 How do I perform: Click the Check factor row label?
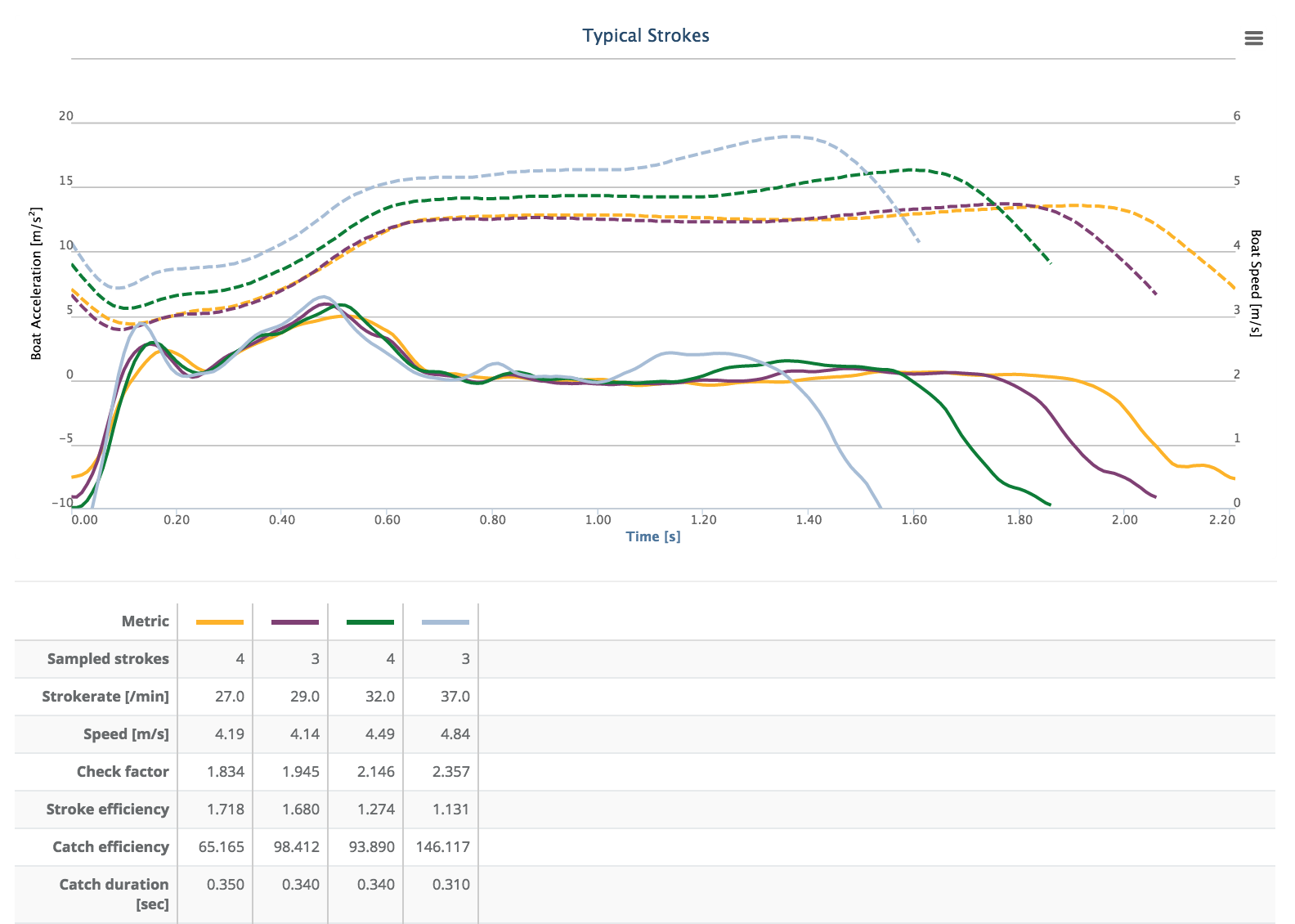coord(123,772)
